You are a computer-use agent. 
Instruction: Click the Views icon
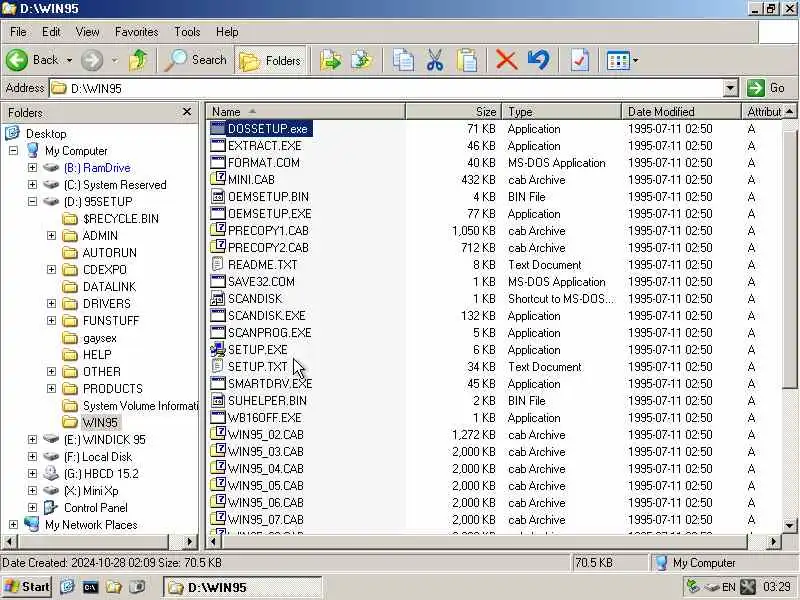tap(618, 61)
